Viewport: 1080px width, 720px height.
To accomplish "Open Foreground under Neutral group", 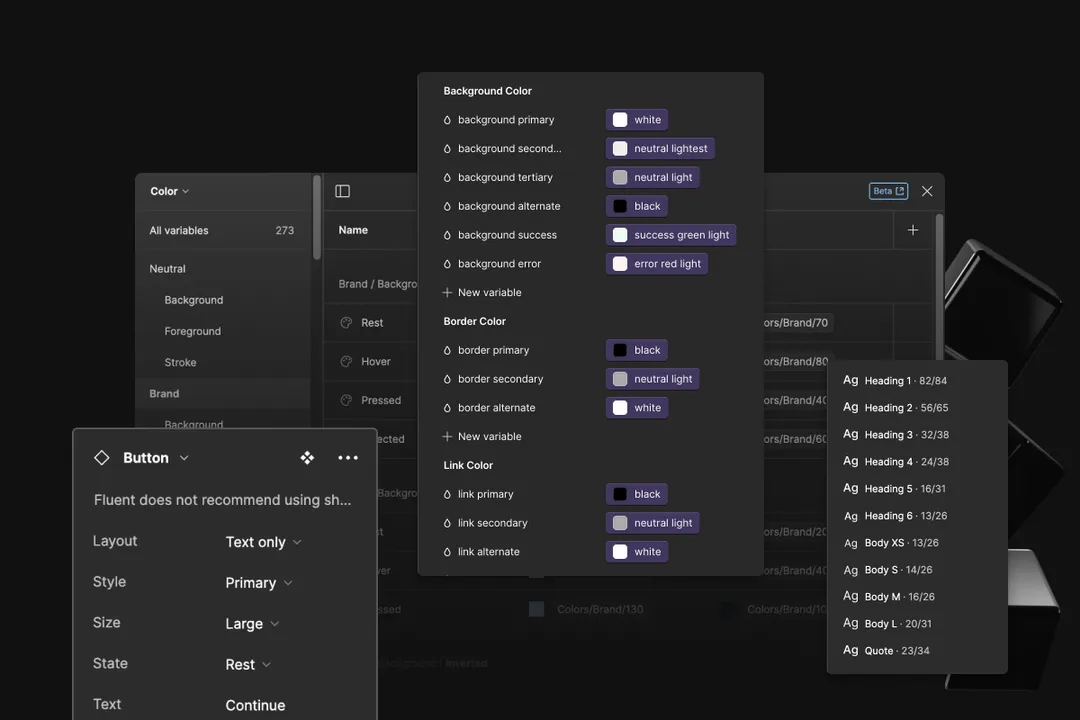I will pos(193,331).
